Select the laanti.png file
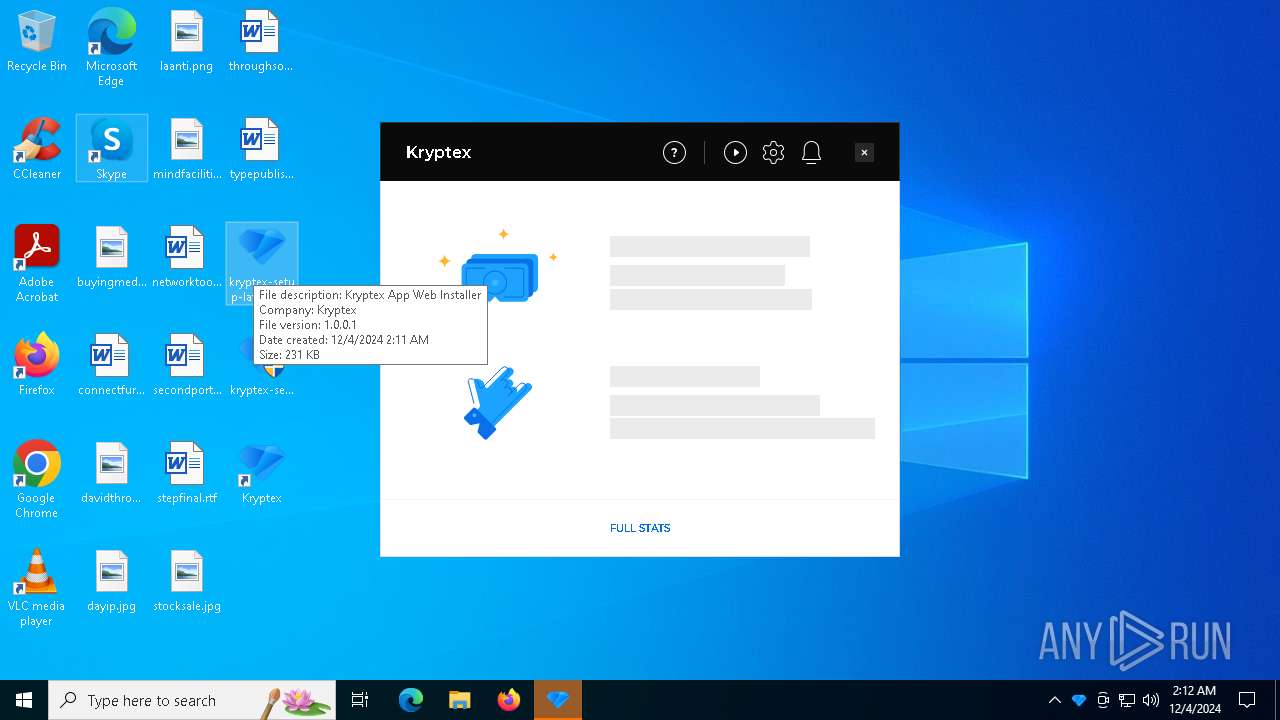The image size is (1280, 720). tap(186, 42)
